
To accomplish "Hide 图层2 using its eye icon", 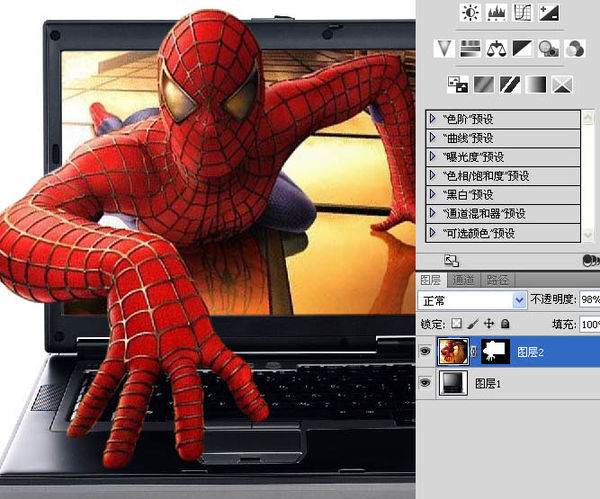I will click(x=427, y=352).
